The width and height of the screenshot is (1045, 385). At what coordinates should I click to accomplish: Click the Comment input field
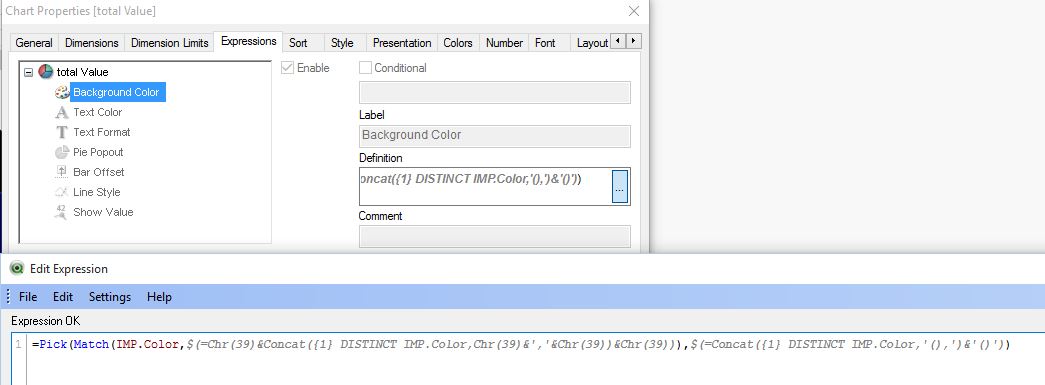tap(495, 236)
